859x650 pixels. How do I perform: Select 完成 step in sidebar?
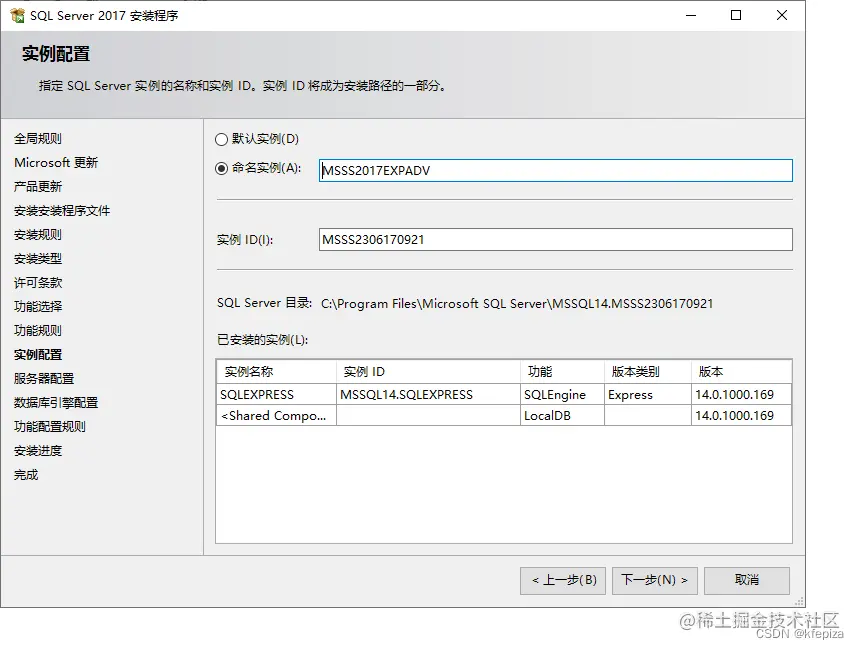coord(26,475)
